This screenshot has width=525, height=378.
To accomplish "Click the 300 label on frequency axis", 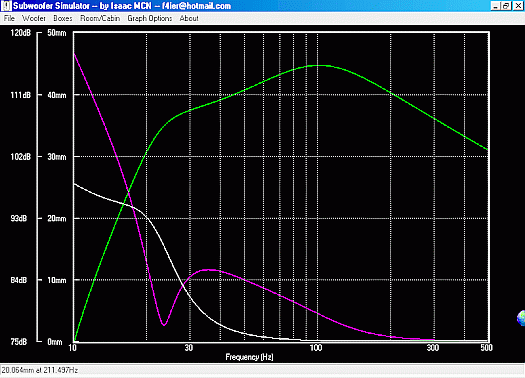I will (x=433, y=348).
